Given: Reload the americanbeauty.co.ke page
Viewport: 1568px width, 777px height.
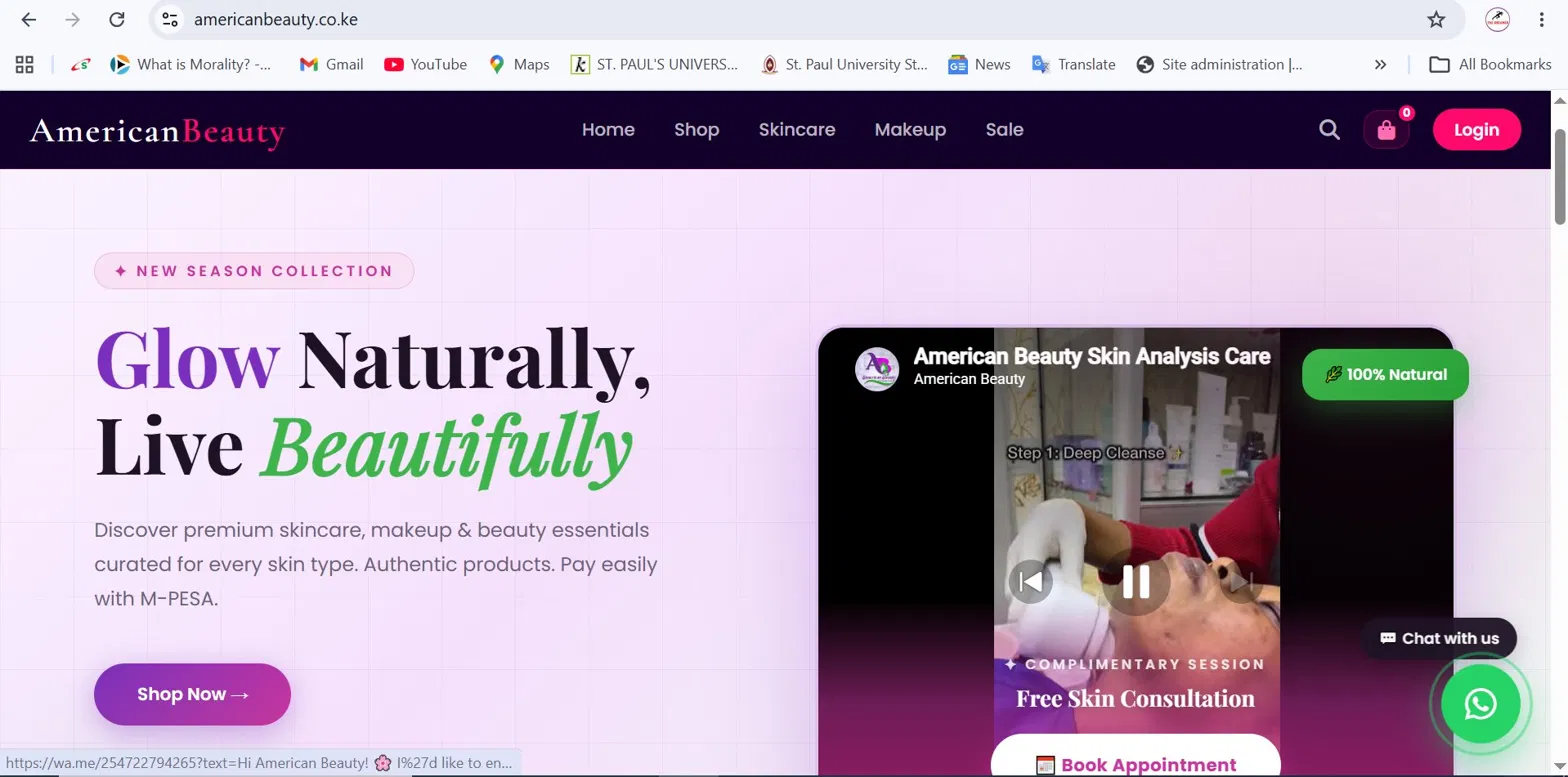Looking at the screenshot, I should point(117,19).
